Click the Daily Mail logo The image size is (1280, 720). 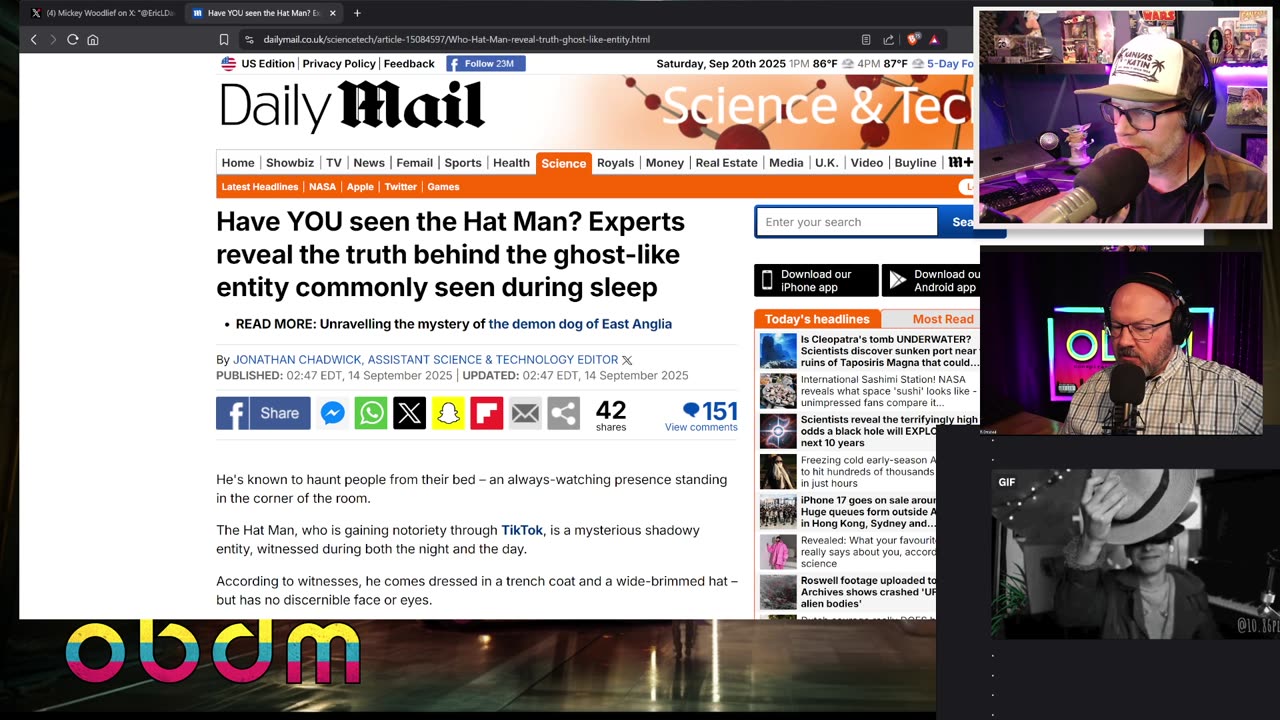pyautogui.click(x=352, y=106)
